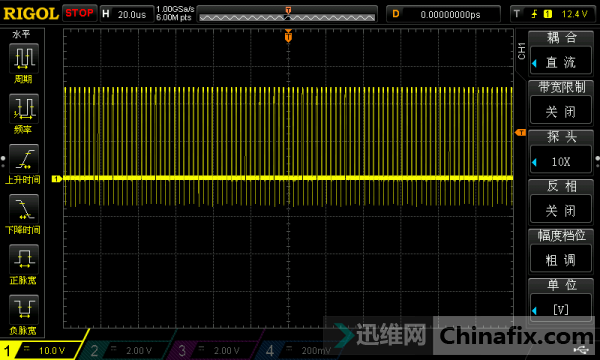Click the RIGOL logo
The image size is (600, 360).
click(x=31, y=14)
